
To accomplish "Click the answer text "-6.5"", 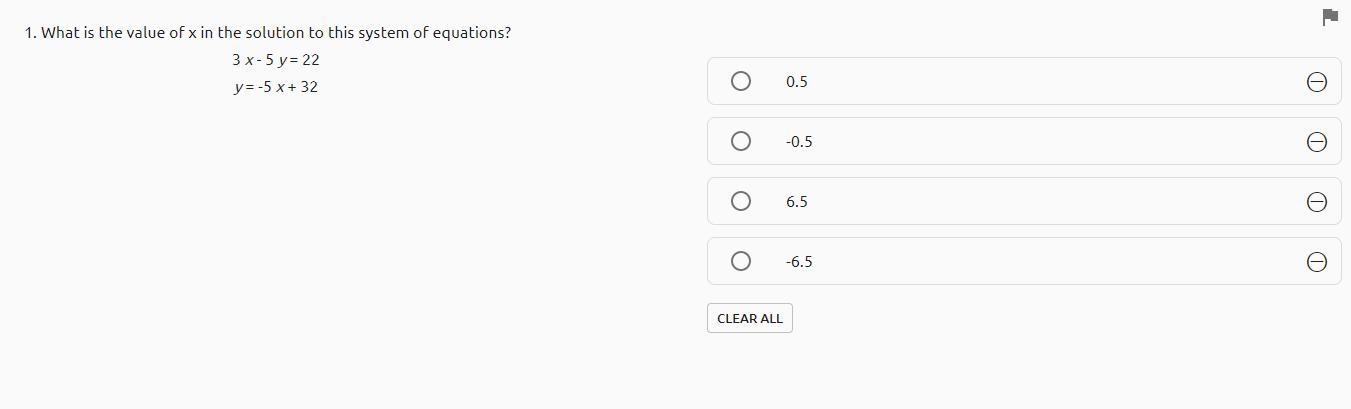I will click(x=799, y=262).
